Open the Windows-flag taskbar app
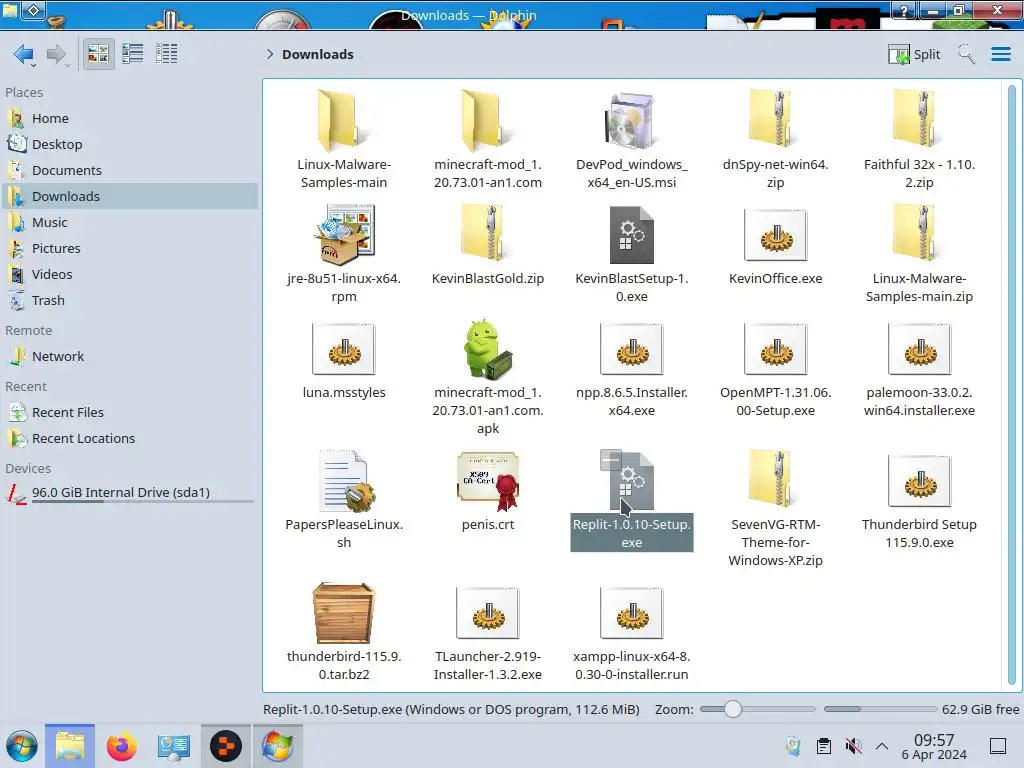The height and width of the screenshot is (768, 1024). coord(278,746)
